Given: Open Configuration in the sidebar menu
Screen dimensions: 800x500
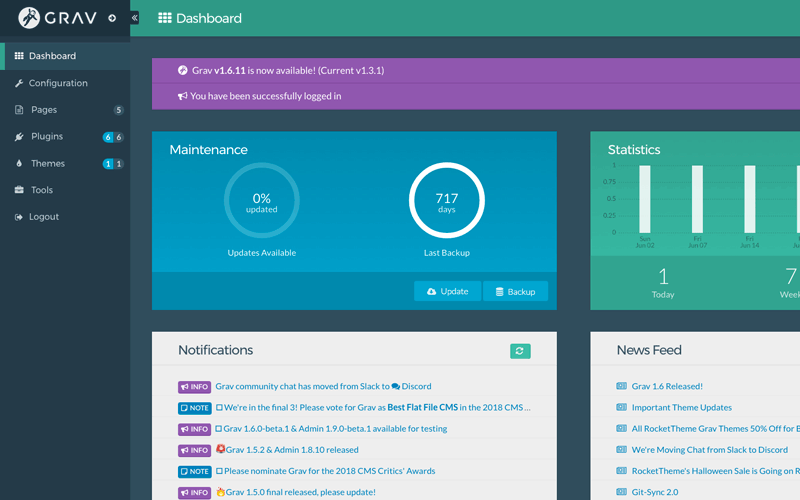Looking at the screenshot, I should tap(65, 83).
